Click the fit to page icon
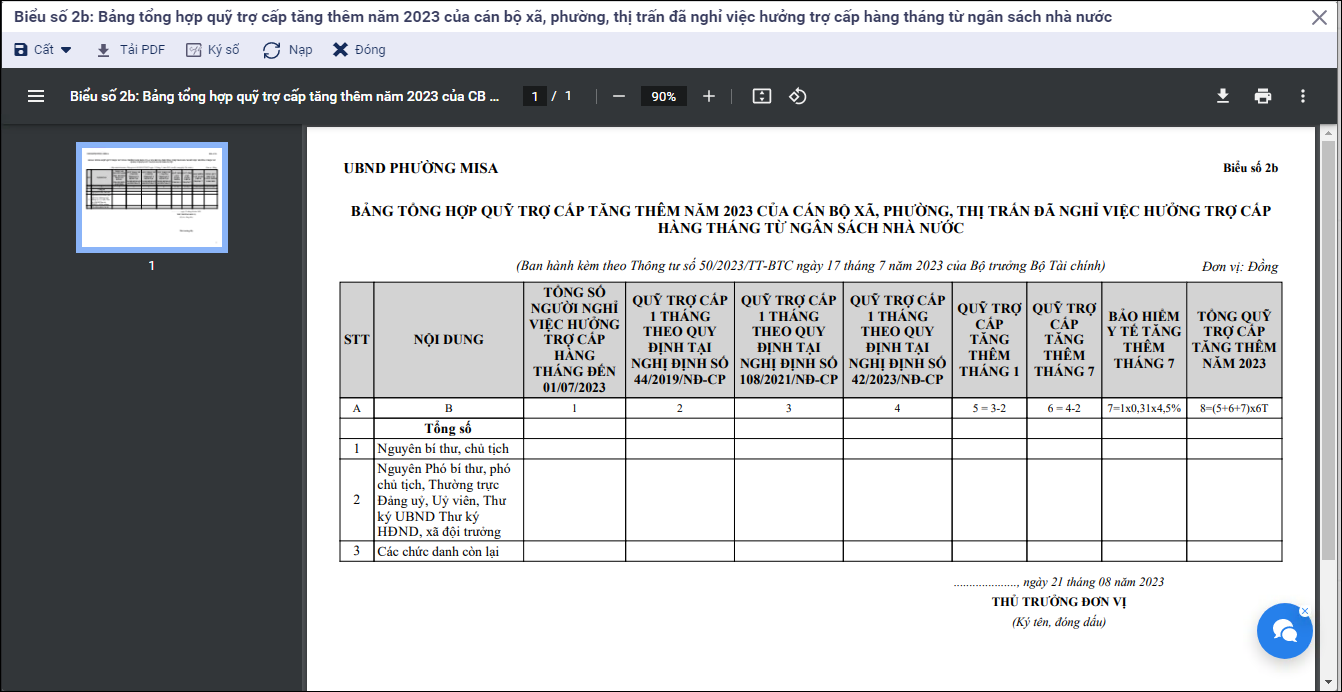Image resolution: width=1342 pixels, height=692 pixels. coord(762,96)
